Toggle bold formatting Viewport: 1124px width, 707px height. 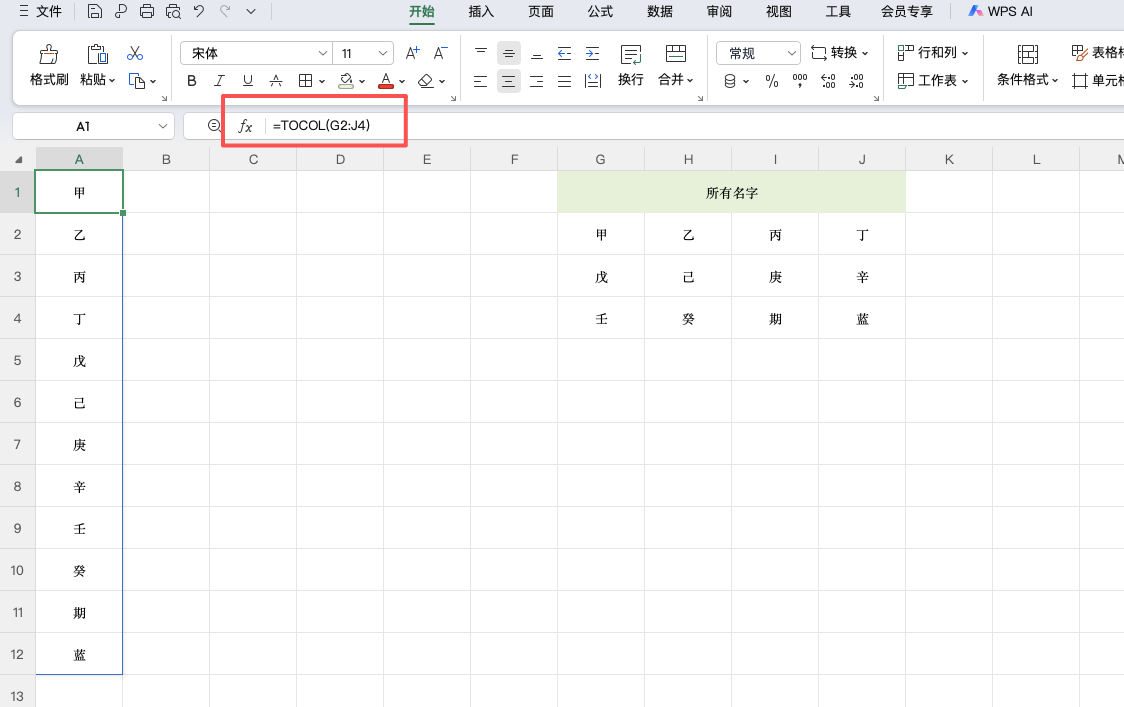[x=192, y=81]
